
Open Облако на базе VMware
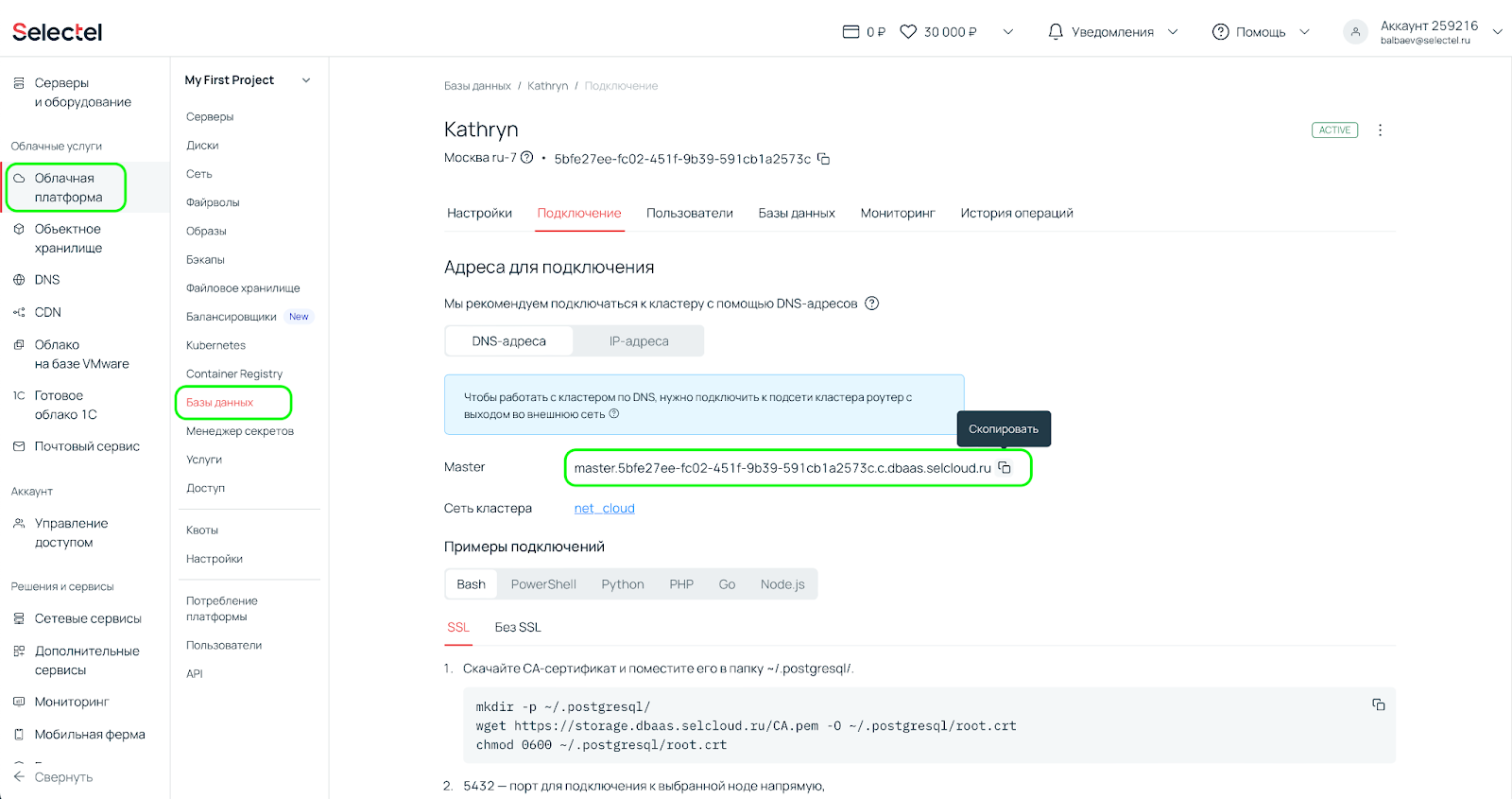click(82, 355)
